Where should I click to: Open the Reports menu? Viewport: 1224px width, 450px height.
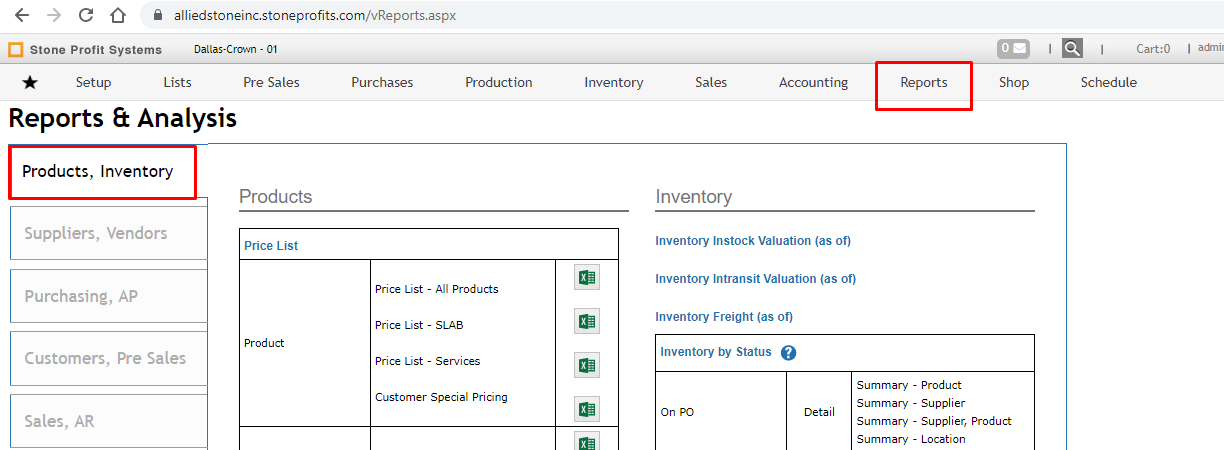(x=924, y=83)
